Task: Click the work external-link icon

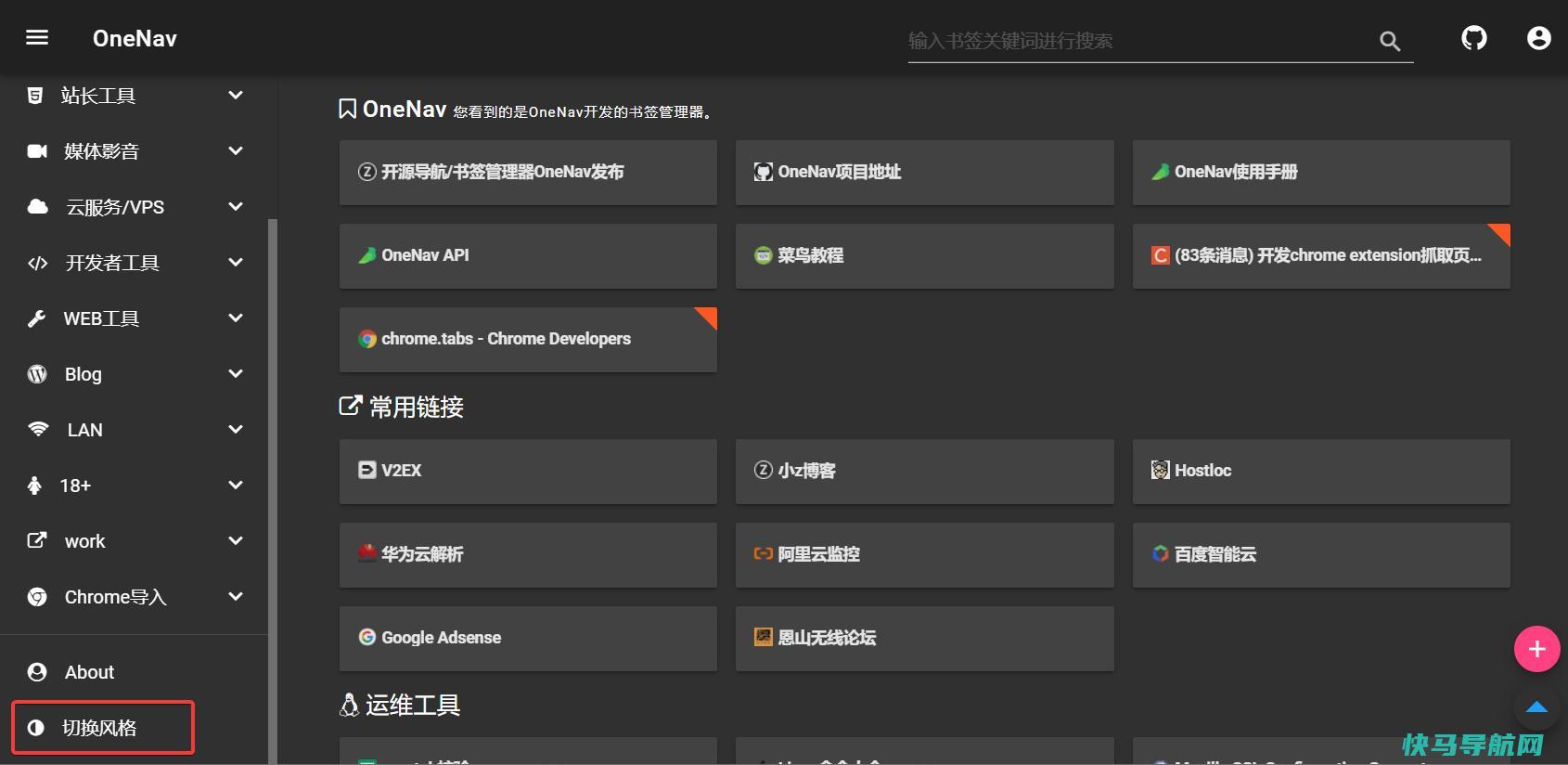Action: (37, 540)
